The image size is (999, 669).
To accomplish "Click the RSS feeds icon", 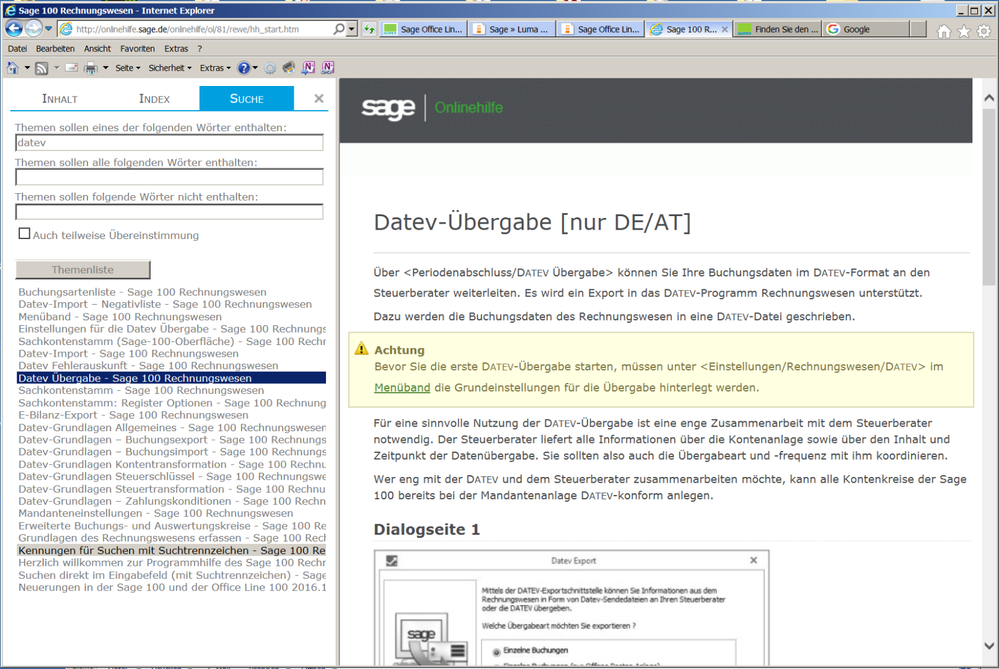I will (41, 68).
